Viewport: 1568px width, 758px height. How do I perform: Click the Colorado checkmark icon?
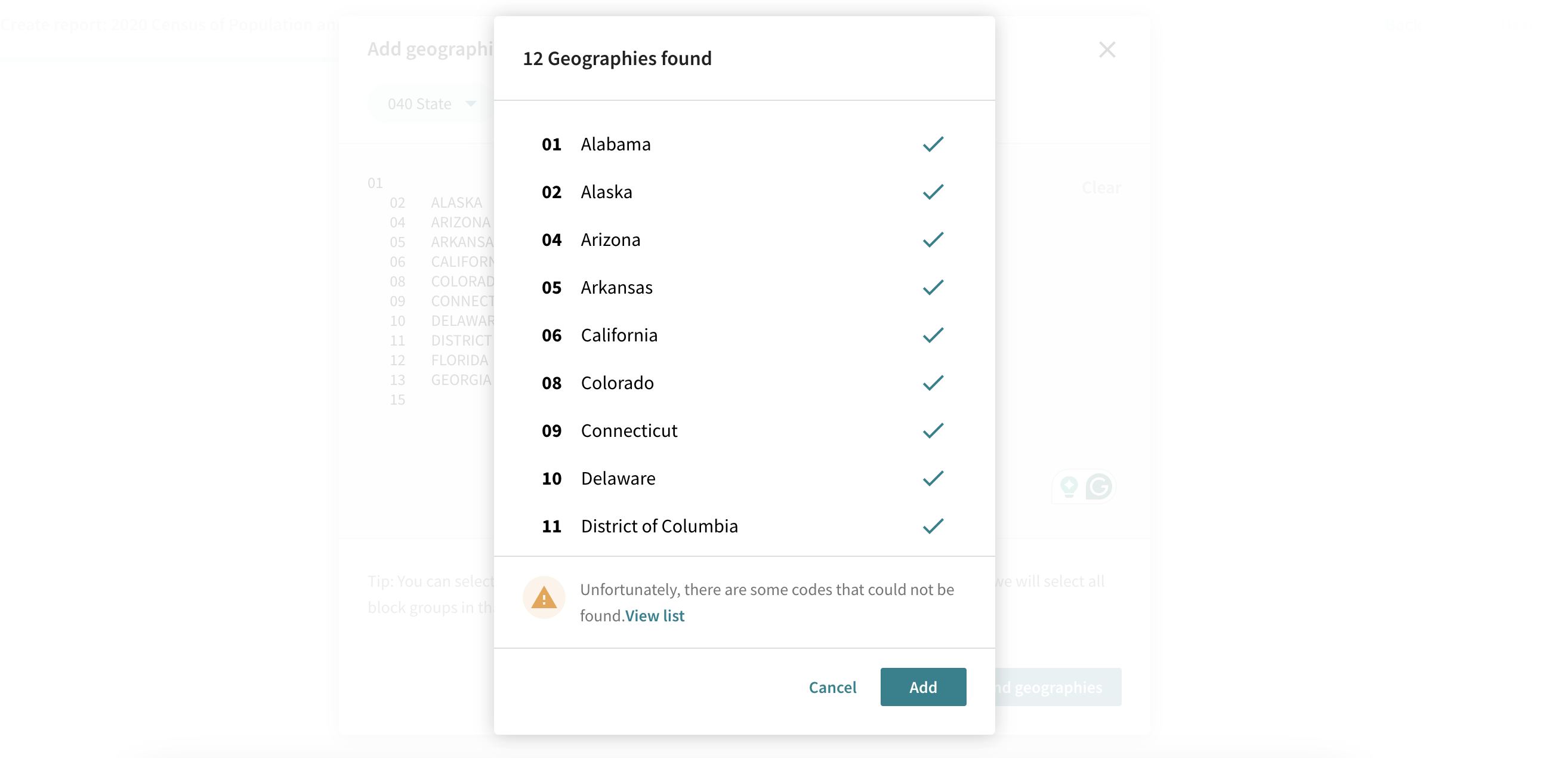pos(933,383)
